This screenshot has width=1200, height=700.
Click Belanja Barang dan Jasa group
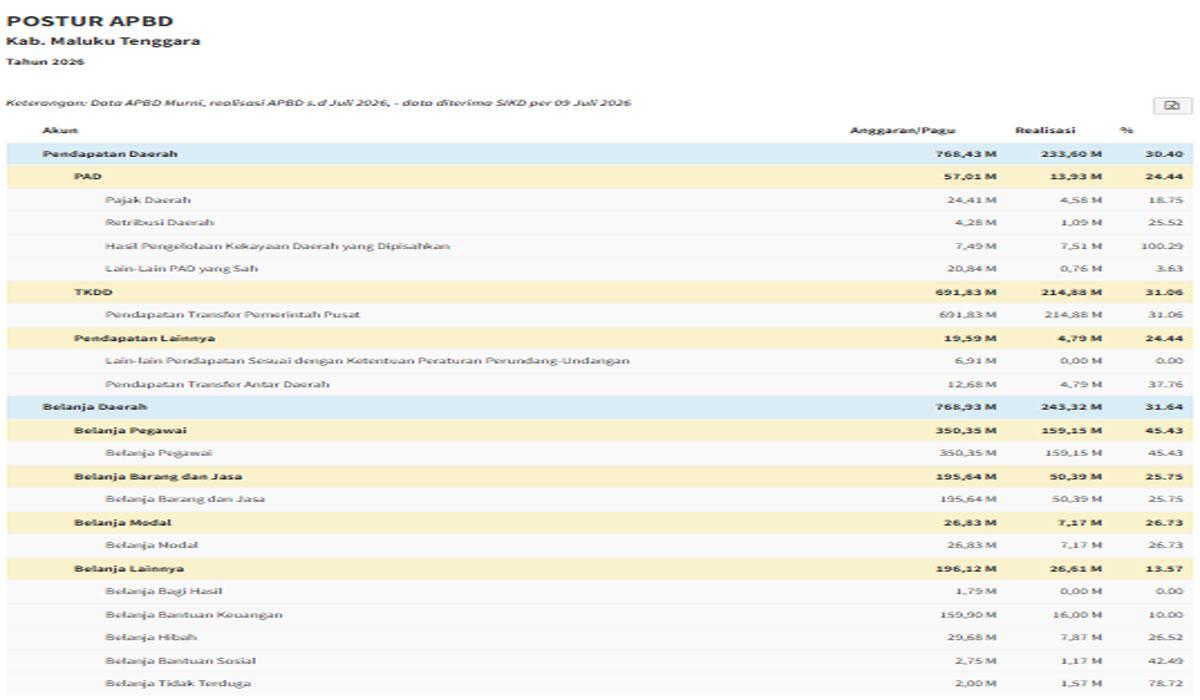coord(600,476)
